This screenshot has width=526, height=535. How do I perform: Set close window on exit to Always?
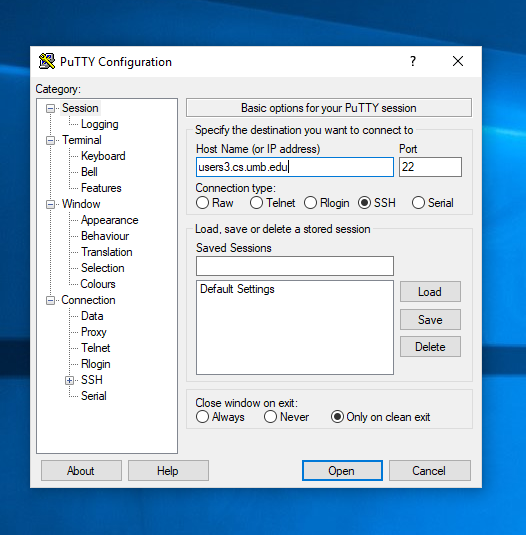[202, 417]
